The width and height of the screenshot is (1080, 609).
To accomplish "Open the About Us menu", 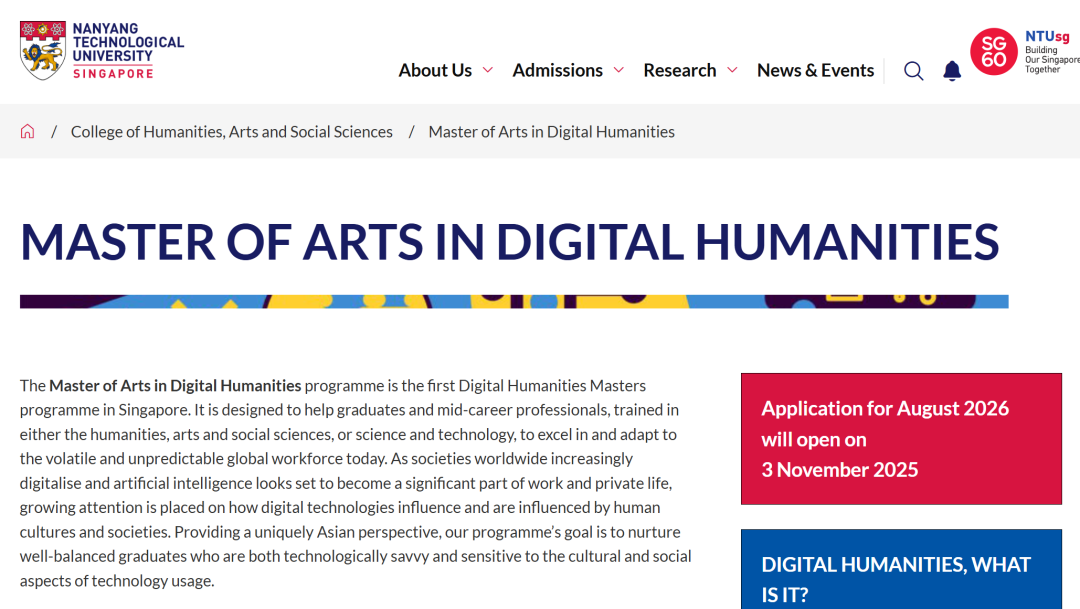I will tap(435, 70).
